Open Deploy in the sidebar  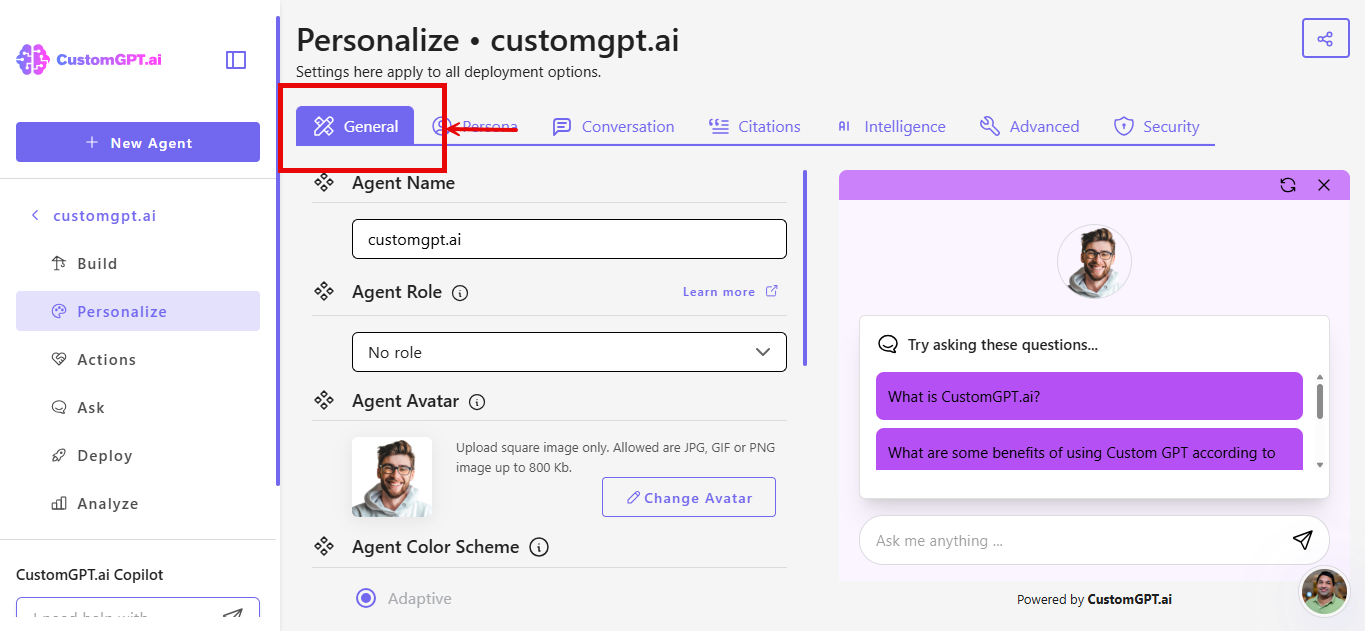138,456
